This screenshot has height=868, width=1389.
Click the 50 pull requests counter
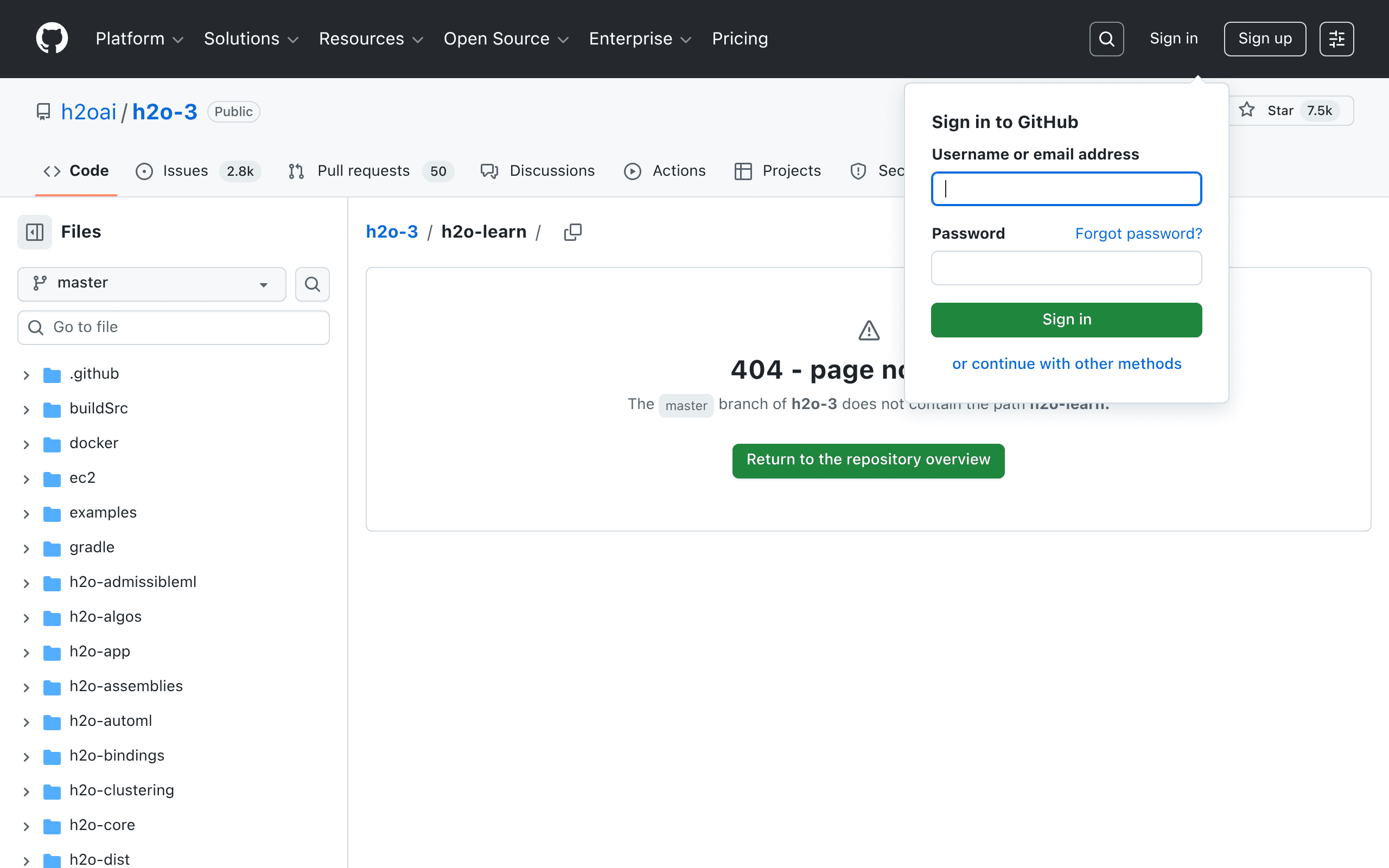tap(438, 171)
